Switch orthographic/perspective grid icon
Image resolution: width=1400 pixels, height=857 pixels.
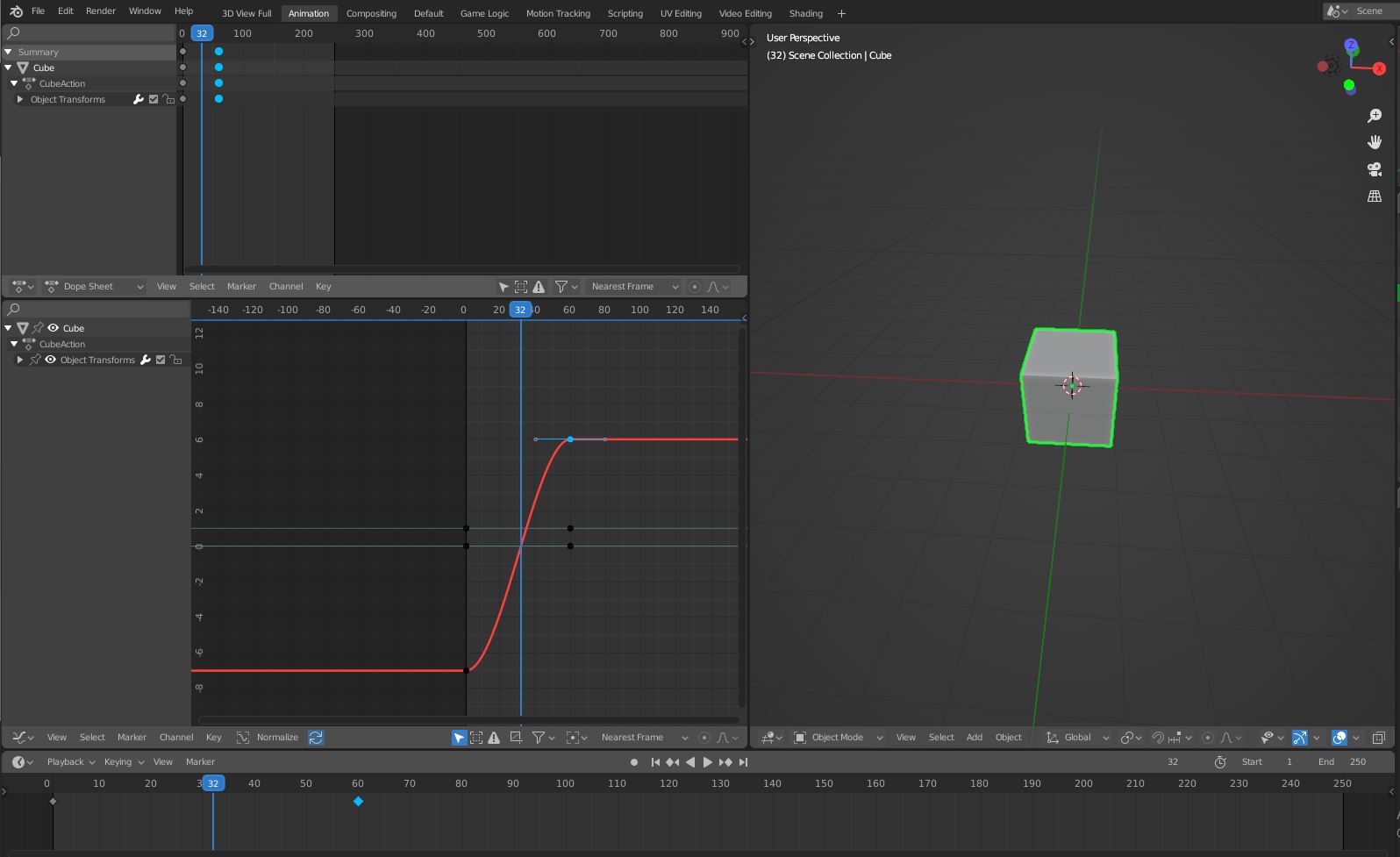(x=1375, y=196)
